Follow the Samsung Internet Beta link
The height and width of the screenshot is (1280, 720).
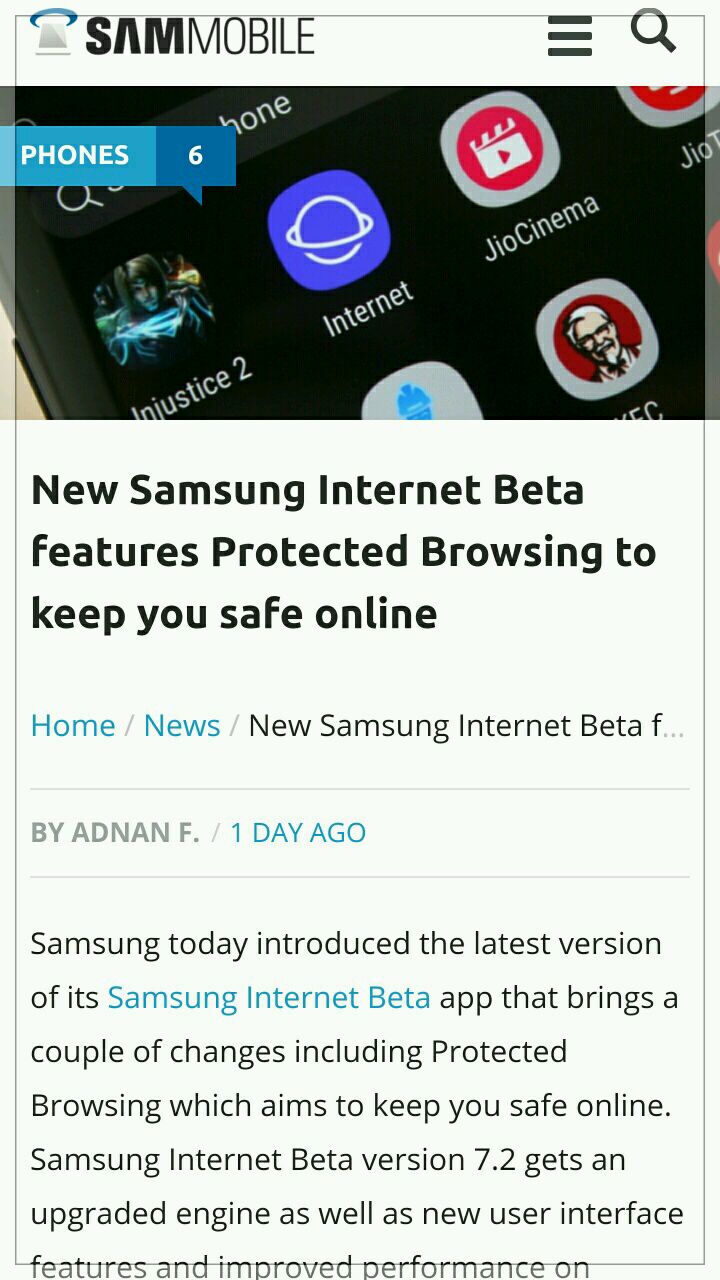(269, 997)
